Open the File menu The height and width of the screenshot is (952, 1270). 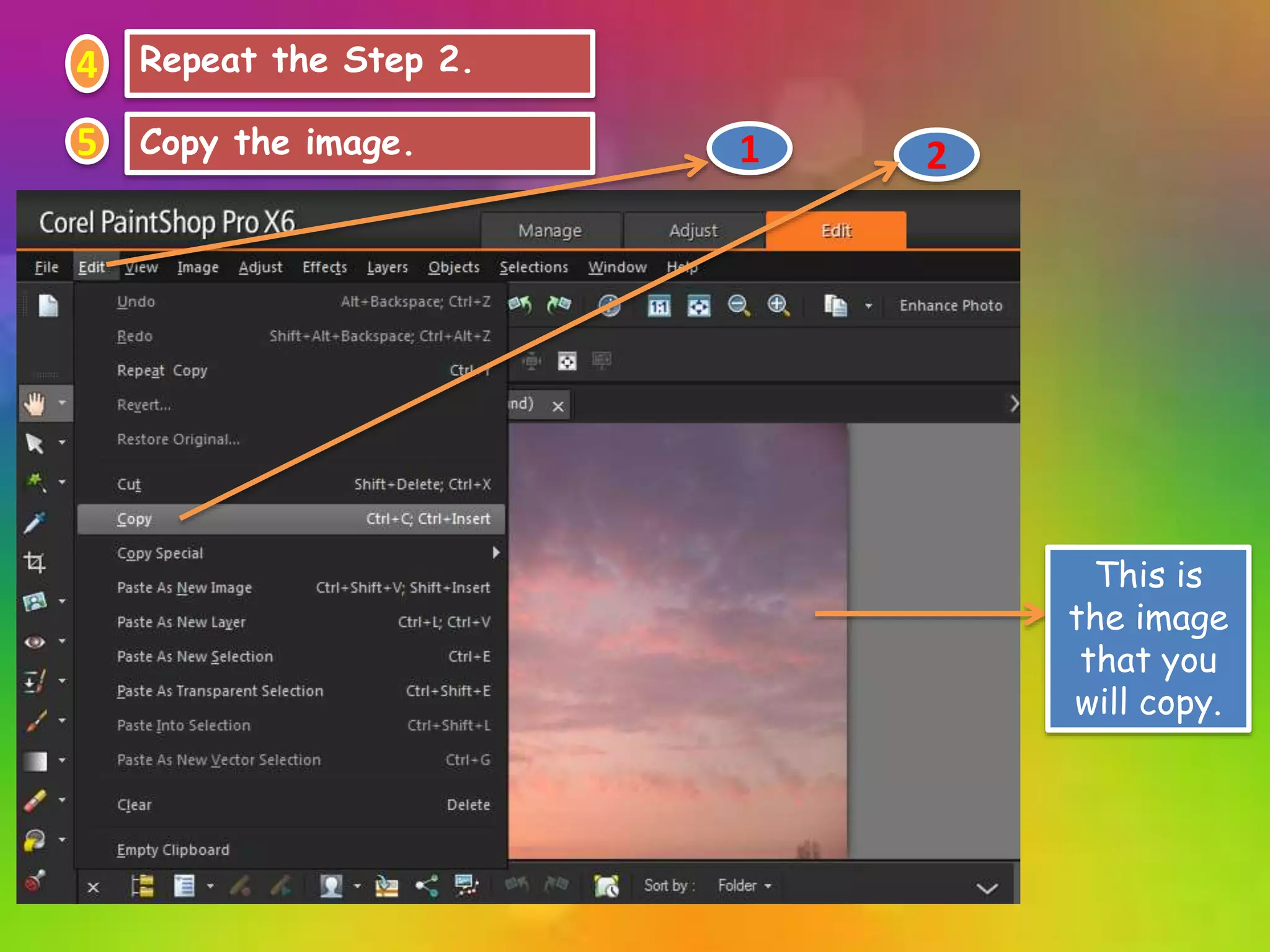[x=47, y=267]
